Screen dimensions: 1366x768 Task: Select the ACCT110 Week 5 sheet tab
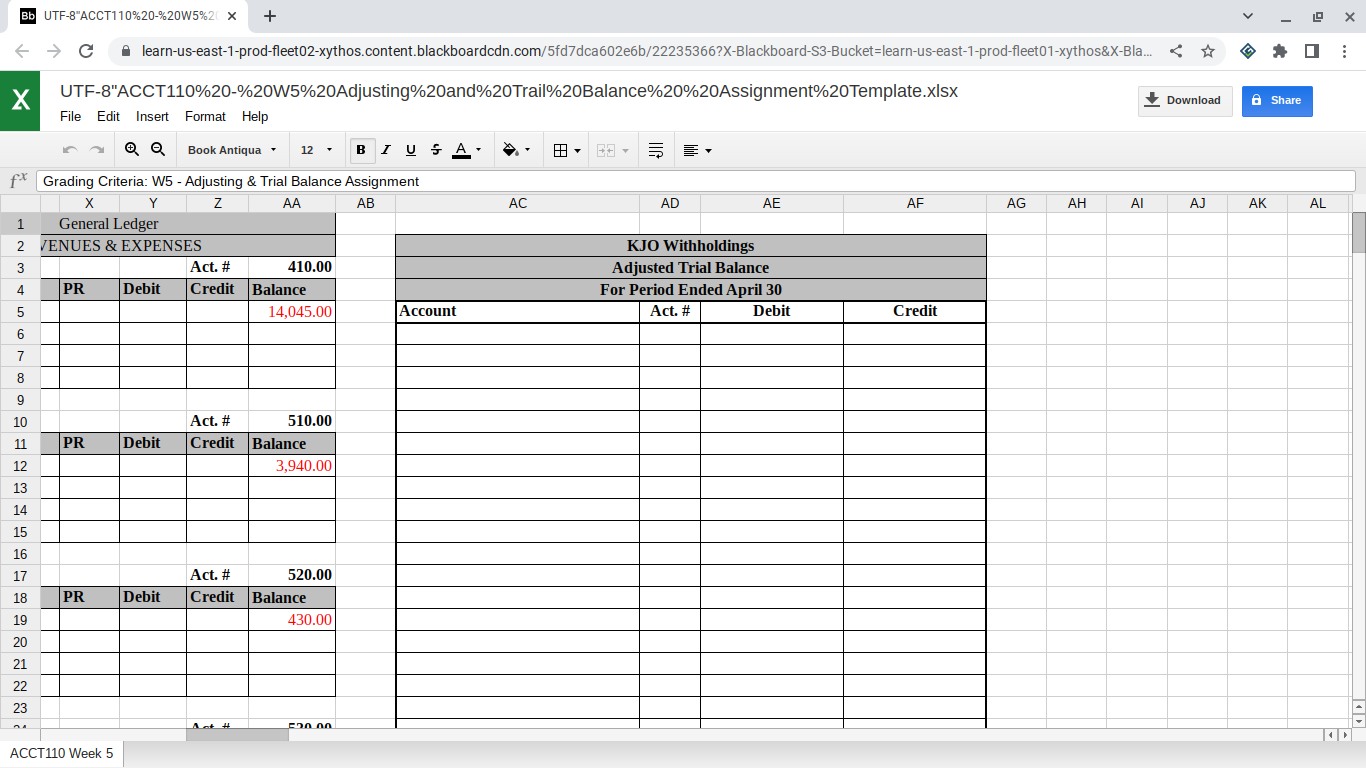(62, 753)
